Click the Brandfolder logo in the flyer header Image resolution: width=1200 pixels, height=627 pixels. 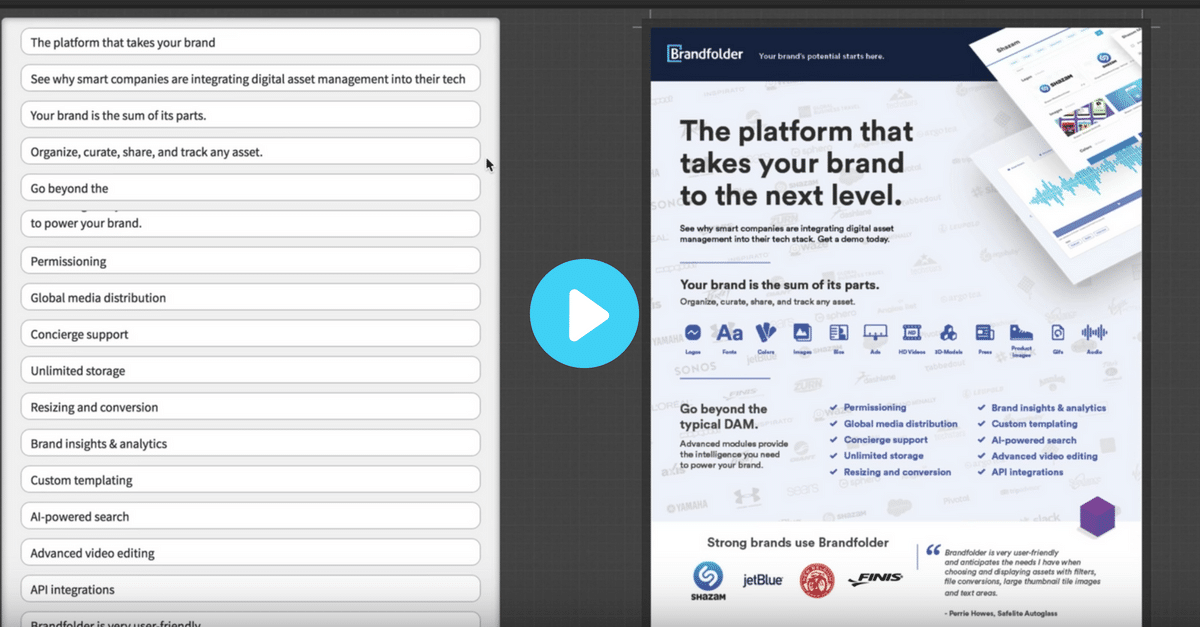pyautogui.click(x=705, y=54)
